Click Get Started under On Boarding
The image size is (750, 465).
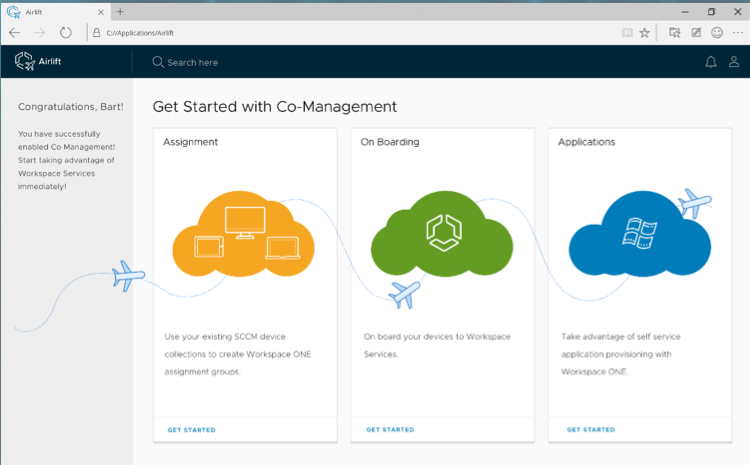[x=390, y=430]
